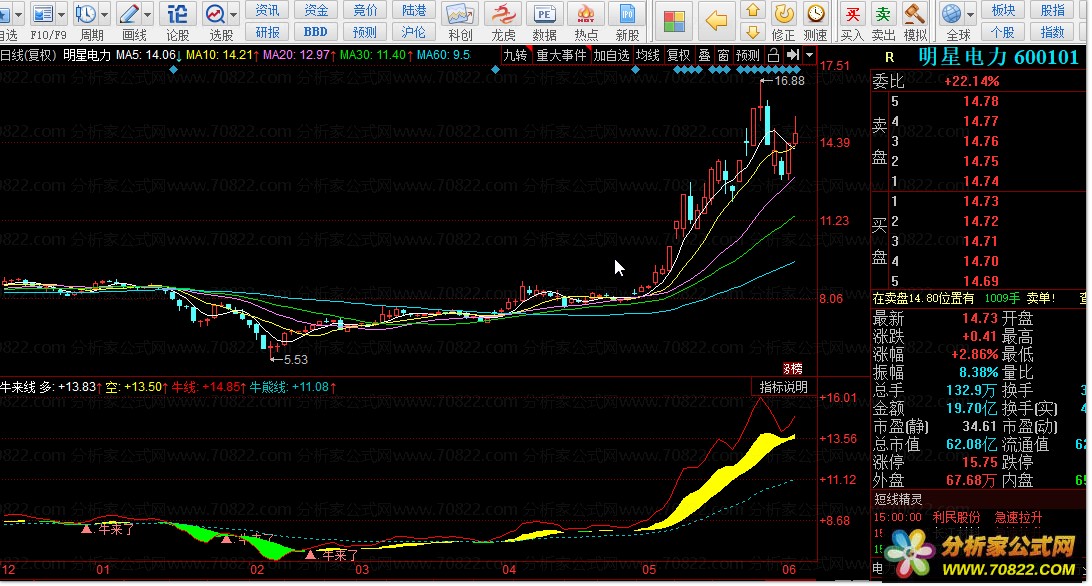The width and height of the screenshot is (1092, 586).
Task: Open the 新股 IPO icon
Action: coord(627,14)
